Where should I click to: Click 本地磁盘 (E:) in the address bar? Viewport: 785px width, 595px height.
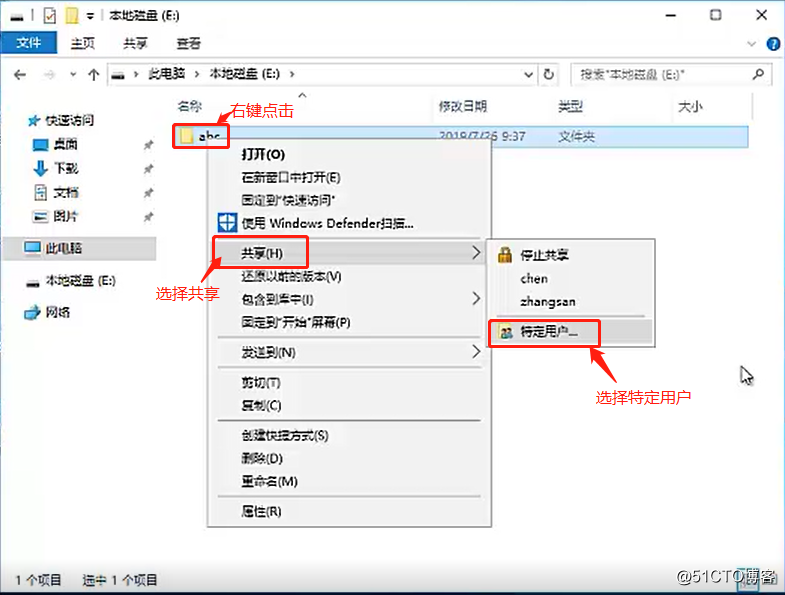tap(244, 74)
